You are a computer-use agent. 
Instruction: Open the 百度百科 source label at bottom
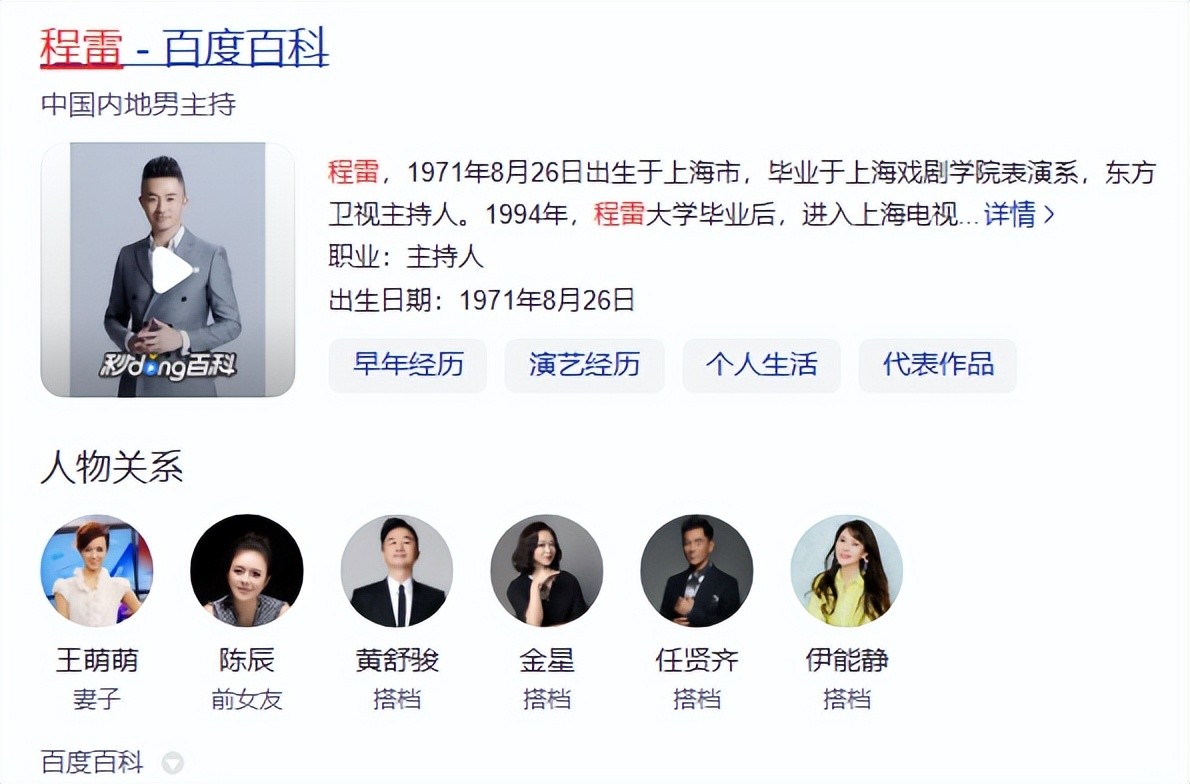(x=92, y=761)
